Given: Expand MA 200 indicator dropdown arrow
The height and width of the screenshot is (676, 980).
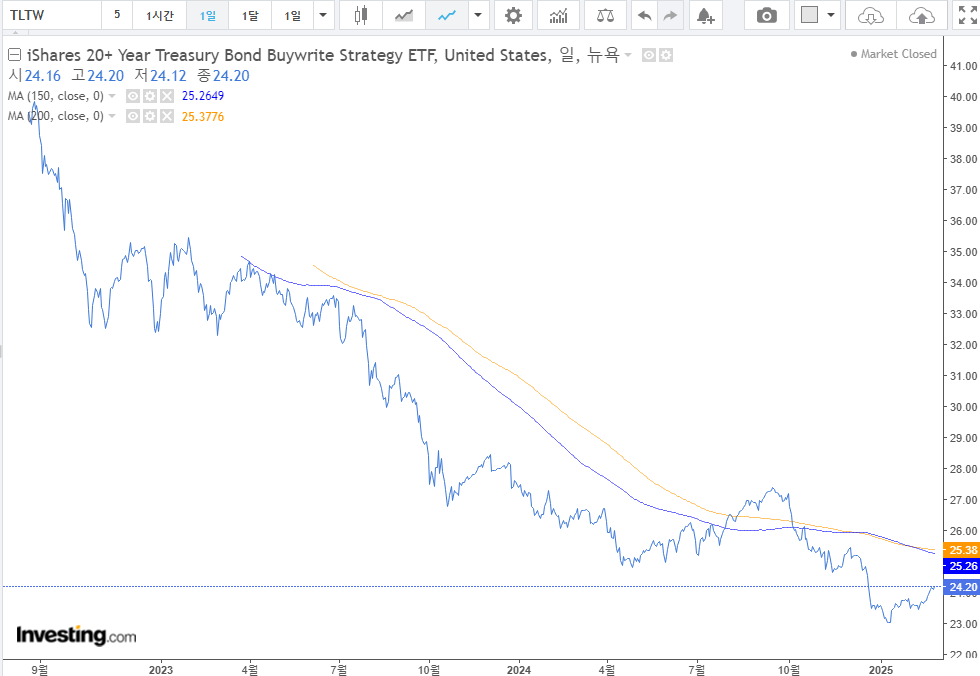Looking at the screenshot, I should [x=112, y=116].
